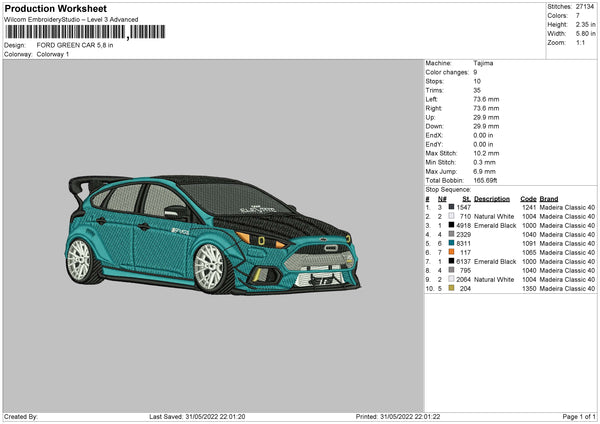Select the Stops value "10"

coord(477,81)
